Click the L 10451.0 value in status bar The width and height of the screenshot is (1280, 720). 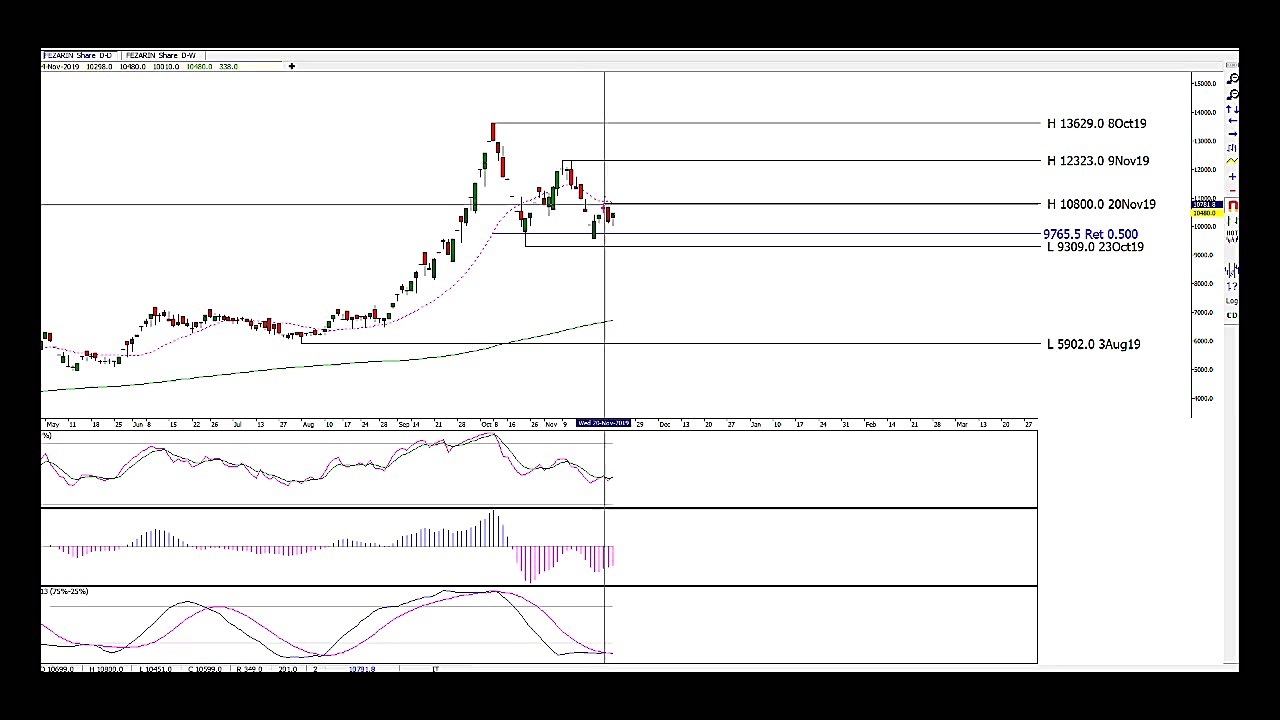[x=155, y=669]
